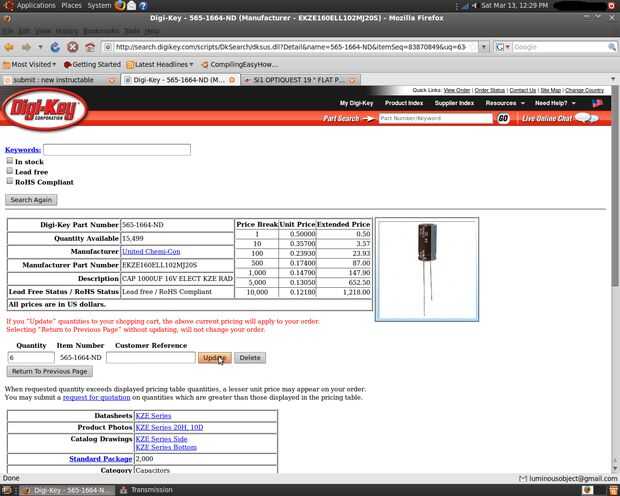
Task: Click the capacitor product photo thumbnail
Action: click(x=427, y=269)
